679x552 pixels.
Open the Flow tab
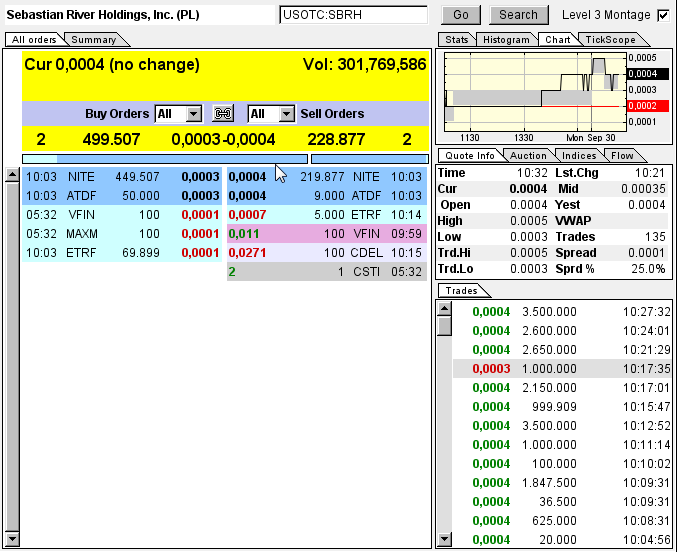click(x=622, y=156)
